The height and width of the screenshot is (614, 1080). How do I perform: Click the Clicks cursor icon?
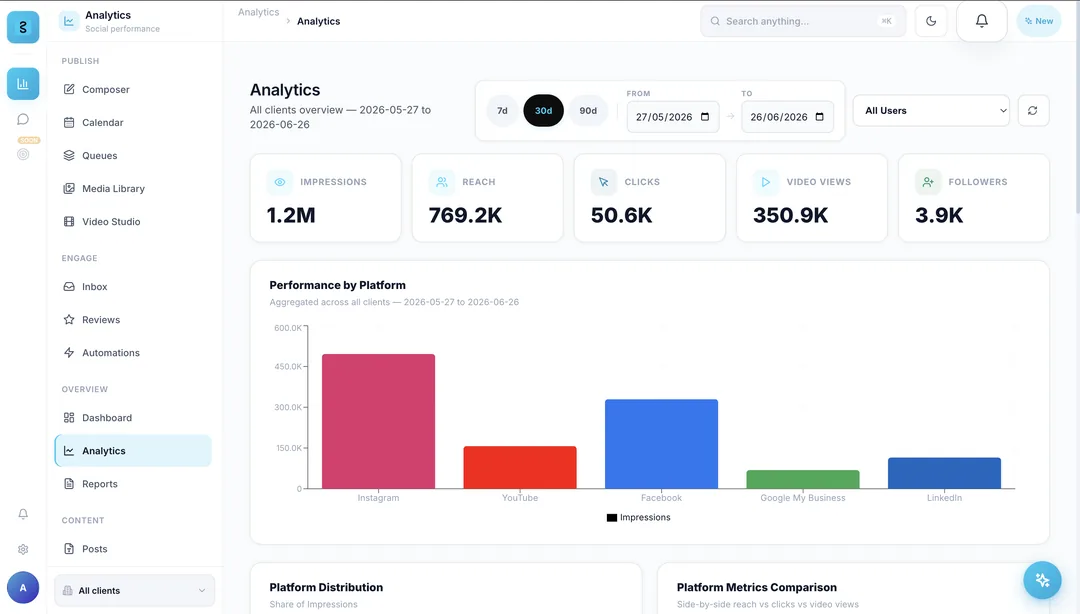[x=603, y=182]
